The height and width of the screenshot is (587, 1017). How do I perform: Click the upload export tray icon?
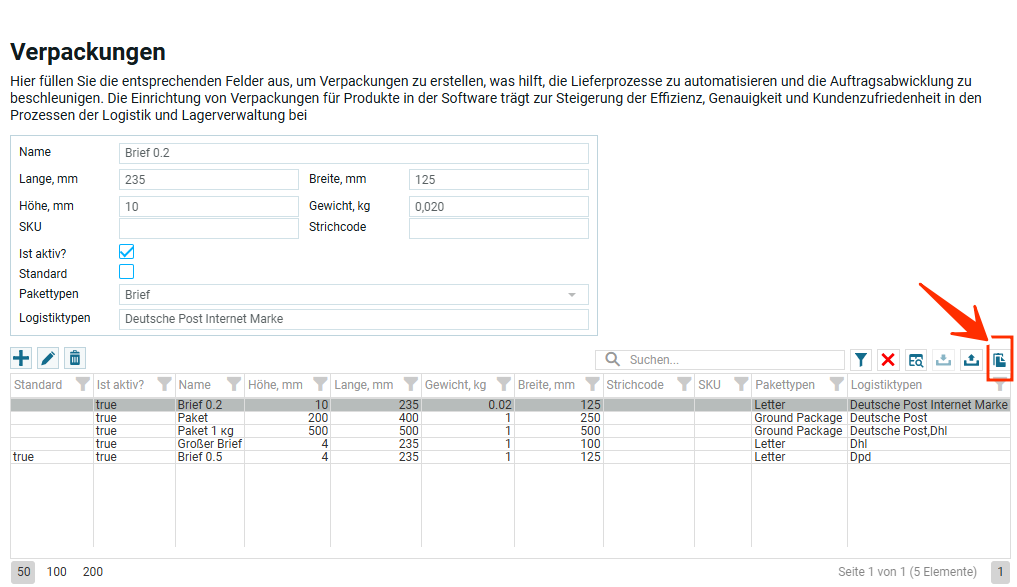tap(970, 360)
